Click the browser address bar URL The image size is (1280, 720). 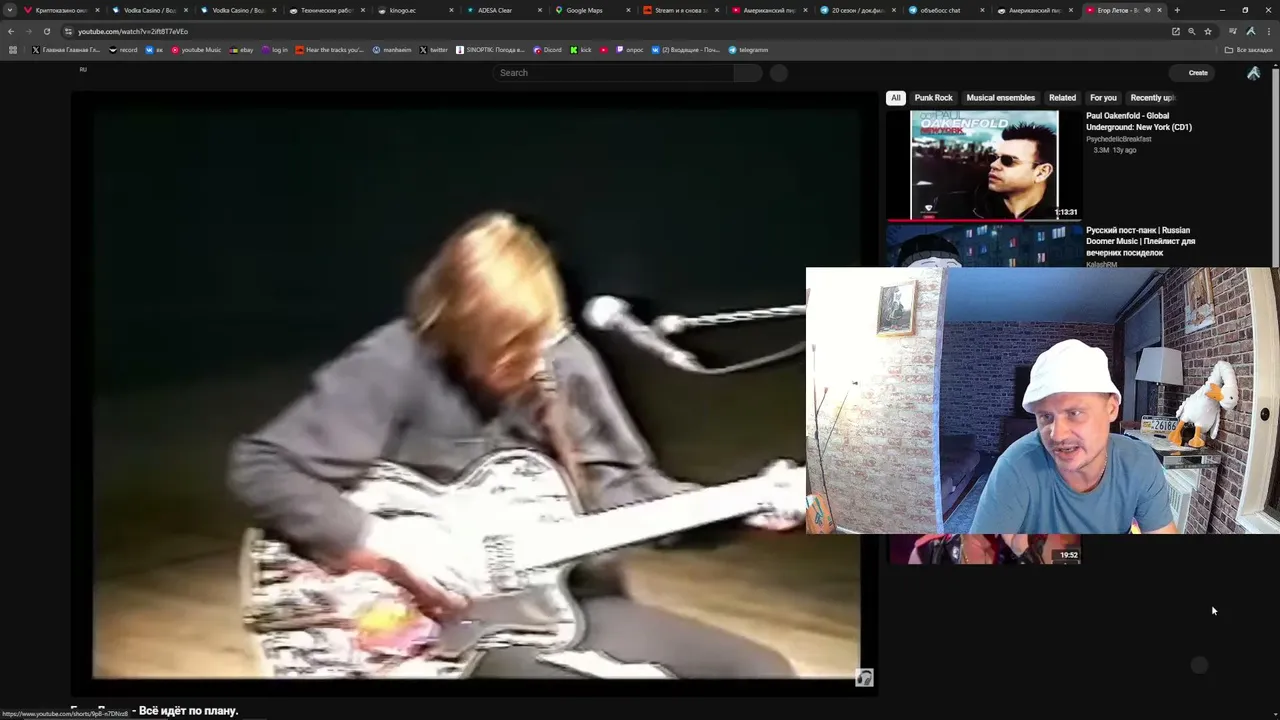click(x=133, y=31)
